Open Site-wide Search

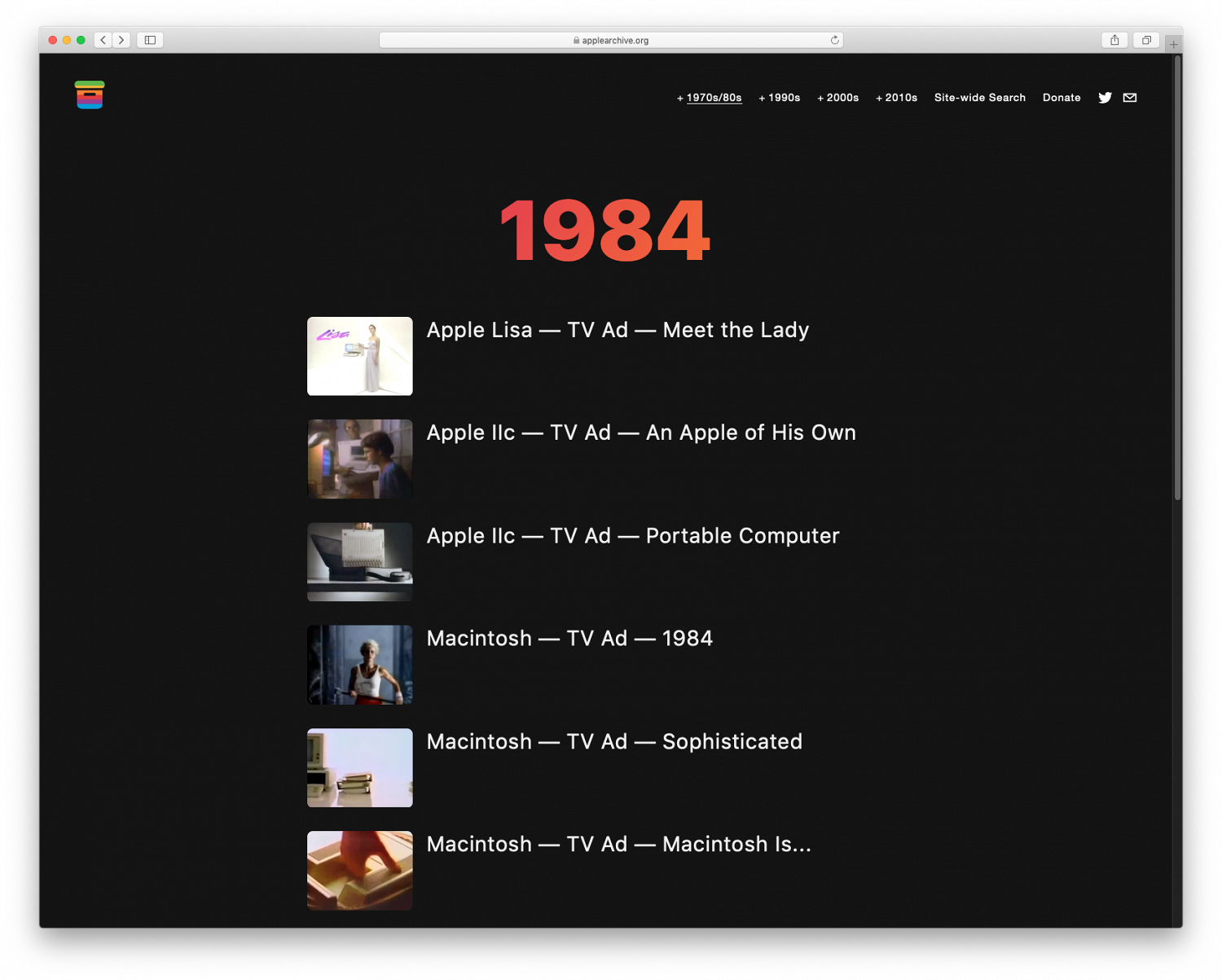coord(979,98)
